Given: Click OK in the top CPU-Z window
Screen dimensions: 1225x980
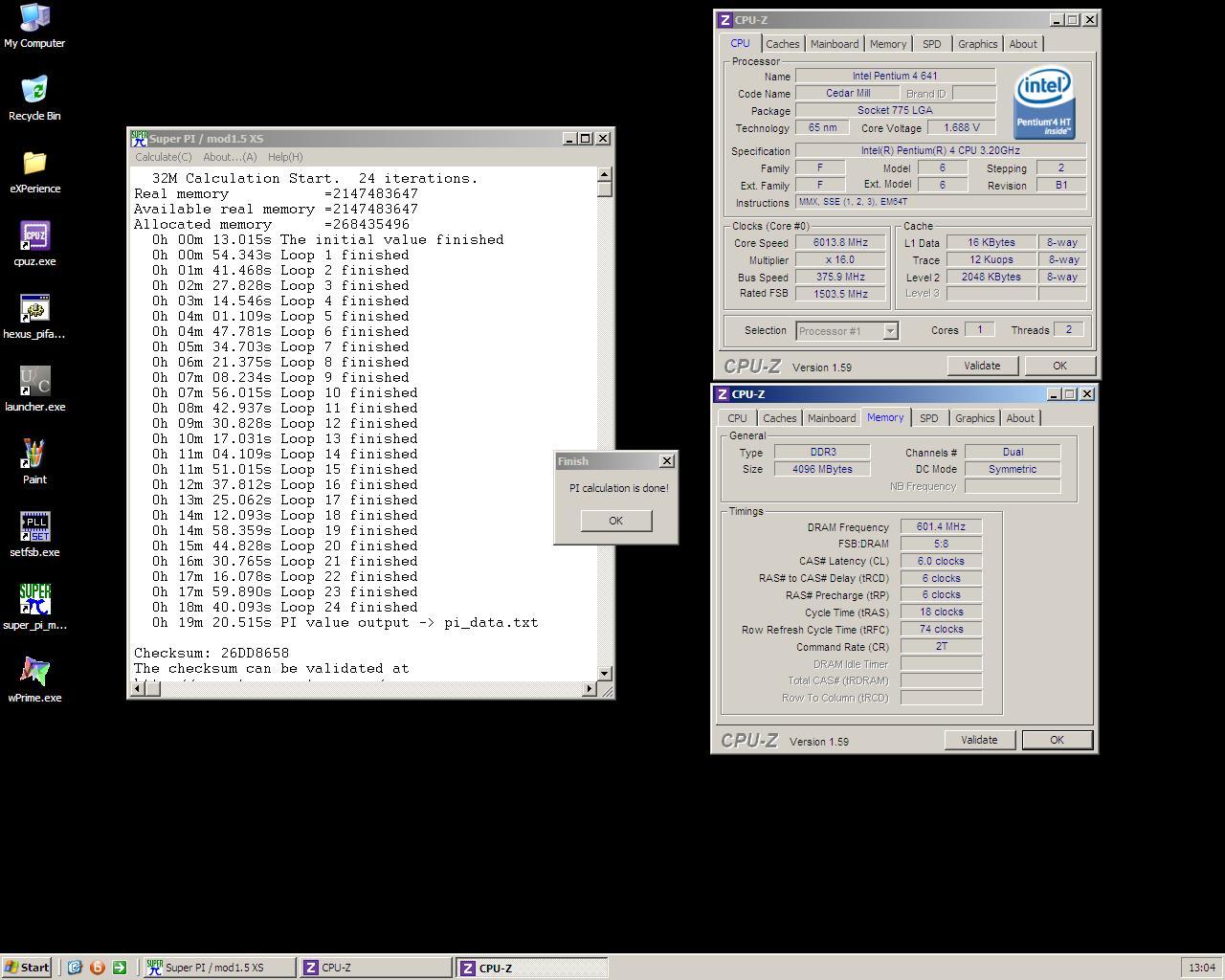Looking at the screenshot, I should 1059,366.
